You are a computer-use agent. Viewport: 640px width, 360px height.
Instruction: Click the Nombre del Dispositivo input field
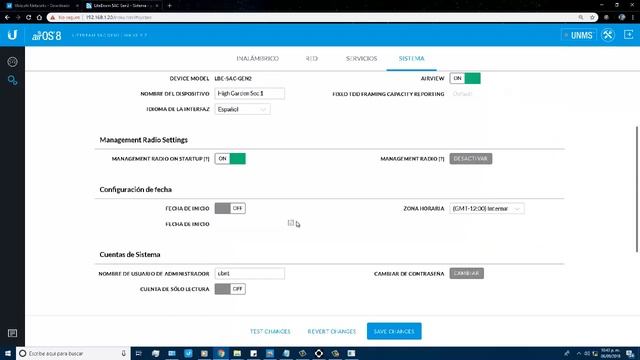click(249, 93)
